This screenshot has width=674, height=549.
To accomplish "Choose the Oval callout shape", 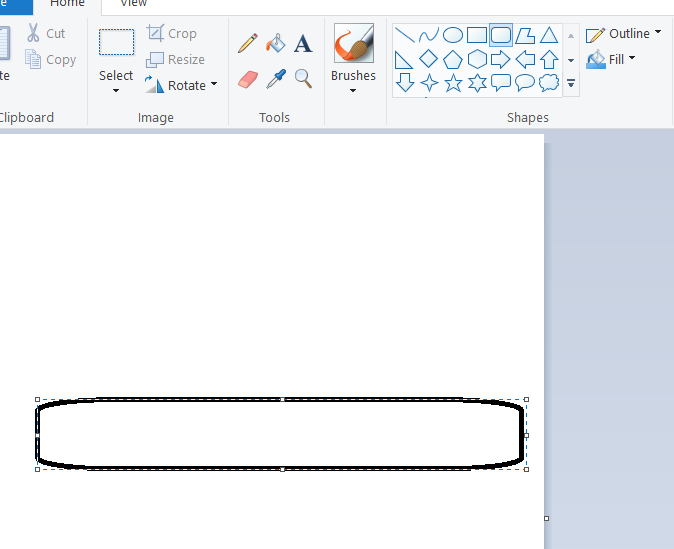I will point(525,83).
